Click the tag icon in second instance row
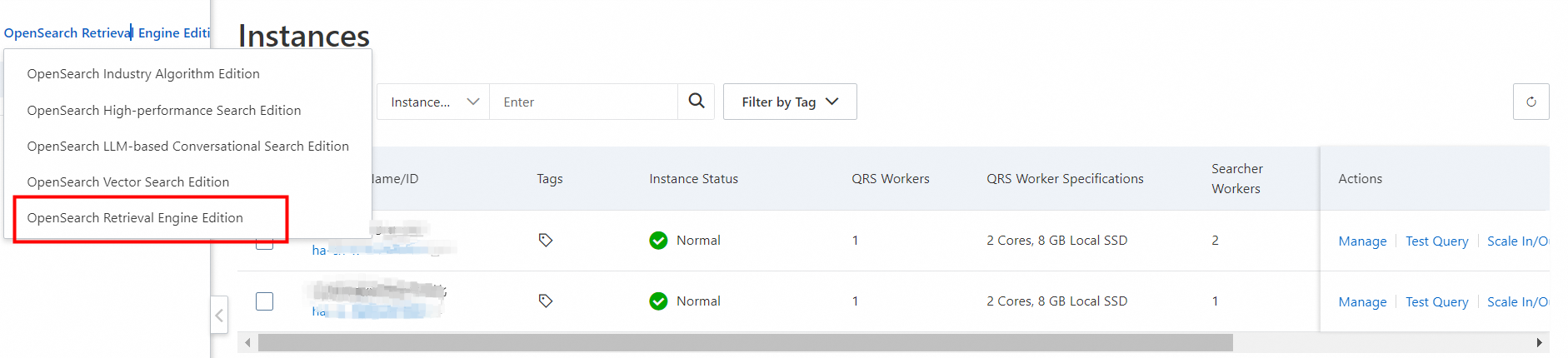Screen dimensions: 1568x358 pyautogui.click(x=546, y=301)
